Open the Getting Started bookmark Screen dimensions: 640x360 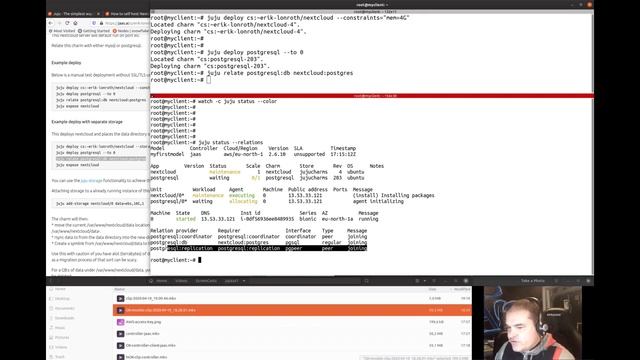pos(94,31)
